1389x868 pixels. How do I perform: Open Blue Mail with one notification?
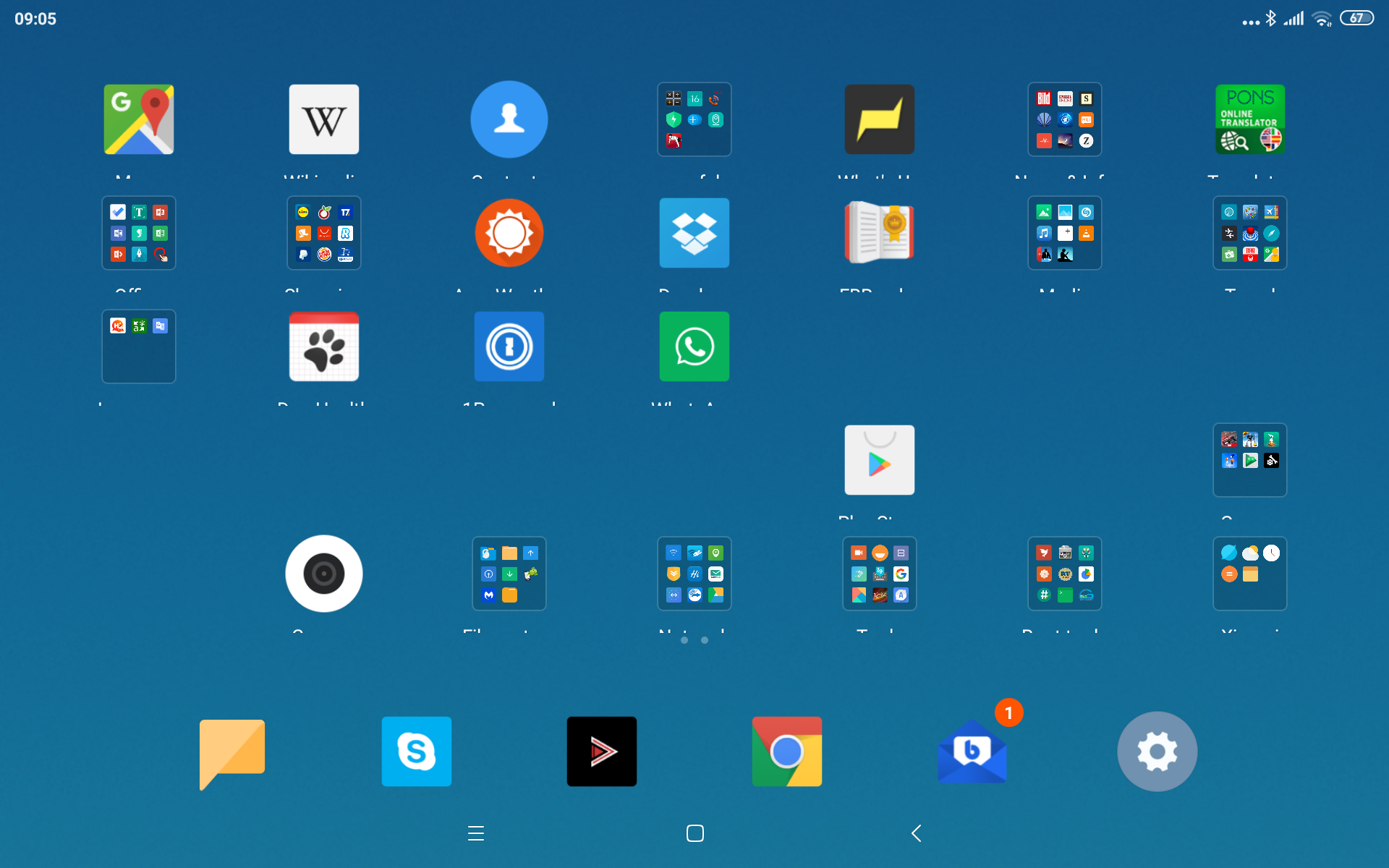(972, 752)
